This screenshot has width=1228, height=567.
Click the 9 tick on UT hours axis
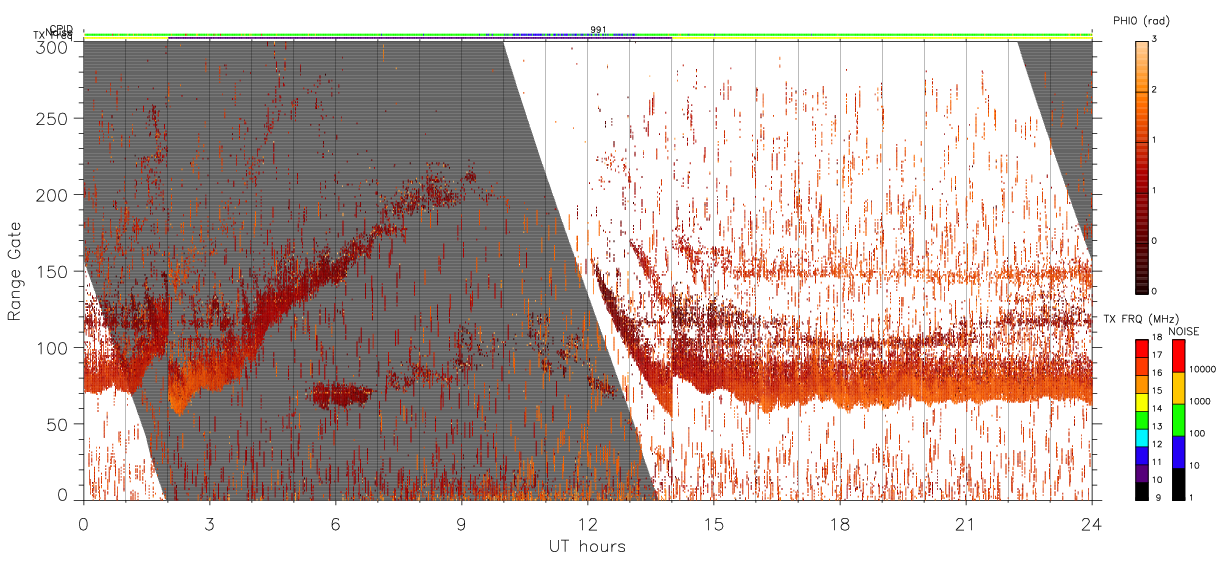coord(461,524)
